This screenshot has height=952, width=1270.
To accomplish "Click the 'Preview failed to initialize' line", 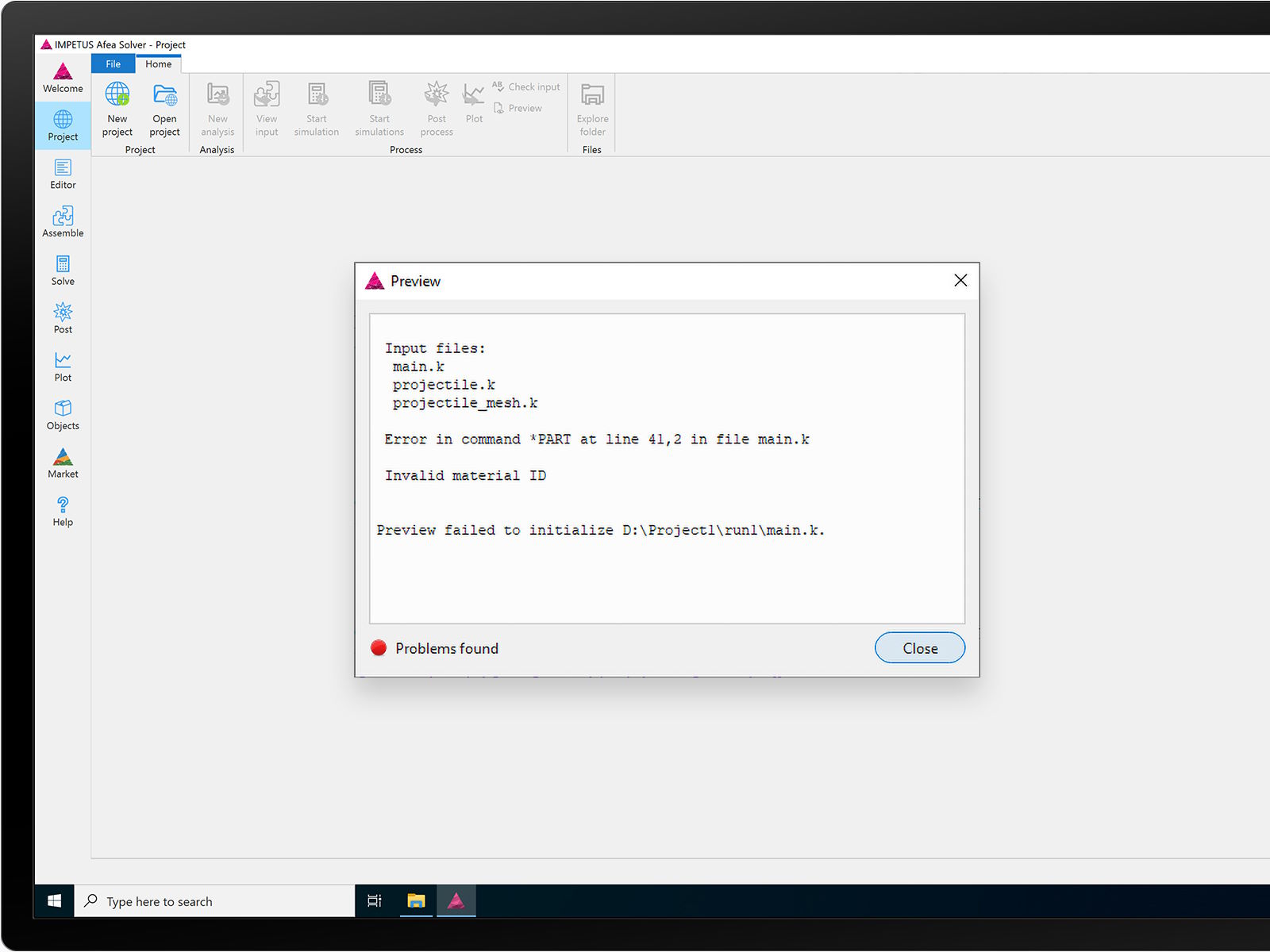I will tap(601, 530).
